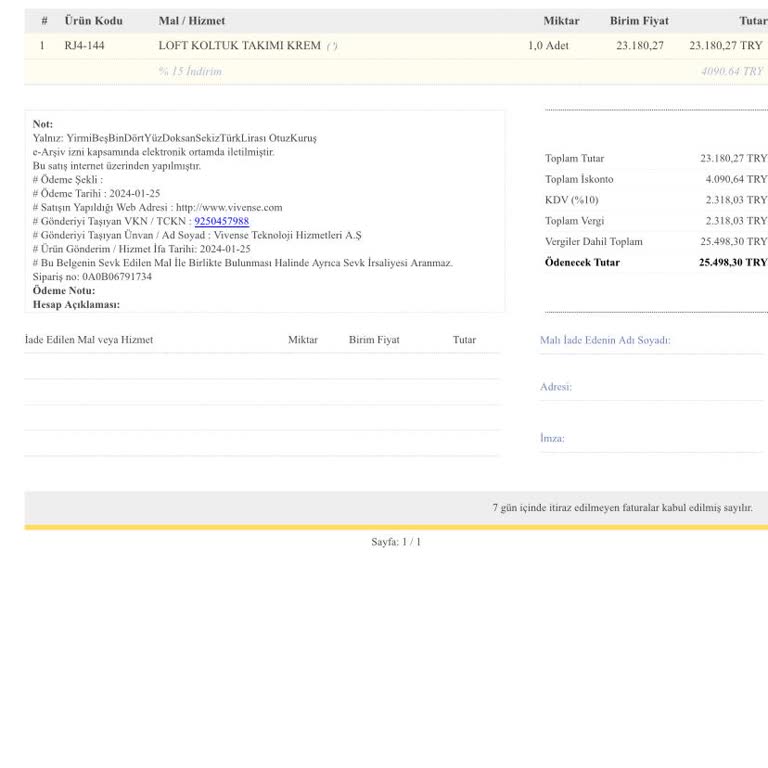
Task: Click the 'Miktar' header in the top table
Action: [561, 21]
